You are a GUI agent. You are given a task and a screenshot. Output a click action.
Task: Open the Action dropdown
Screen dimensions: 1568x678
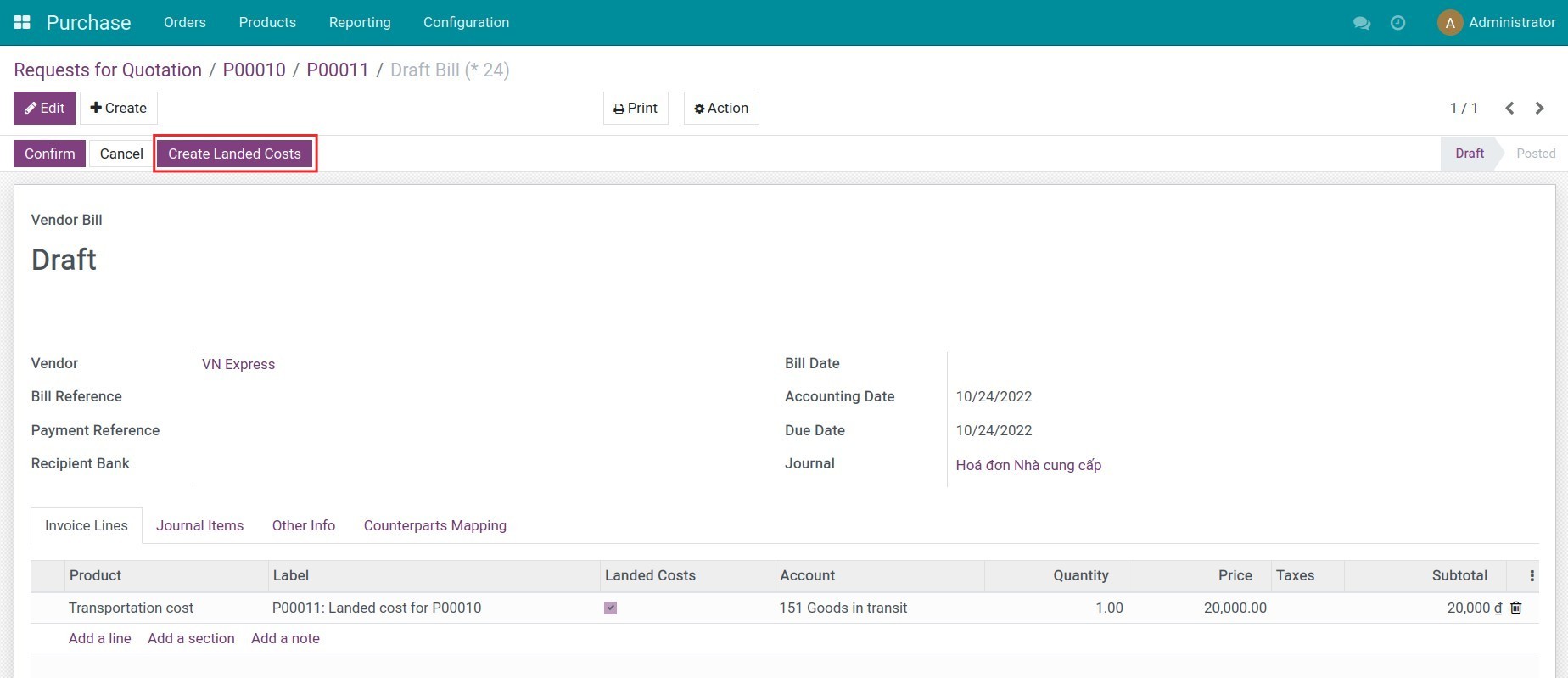point(721,108)
